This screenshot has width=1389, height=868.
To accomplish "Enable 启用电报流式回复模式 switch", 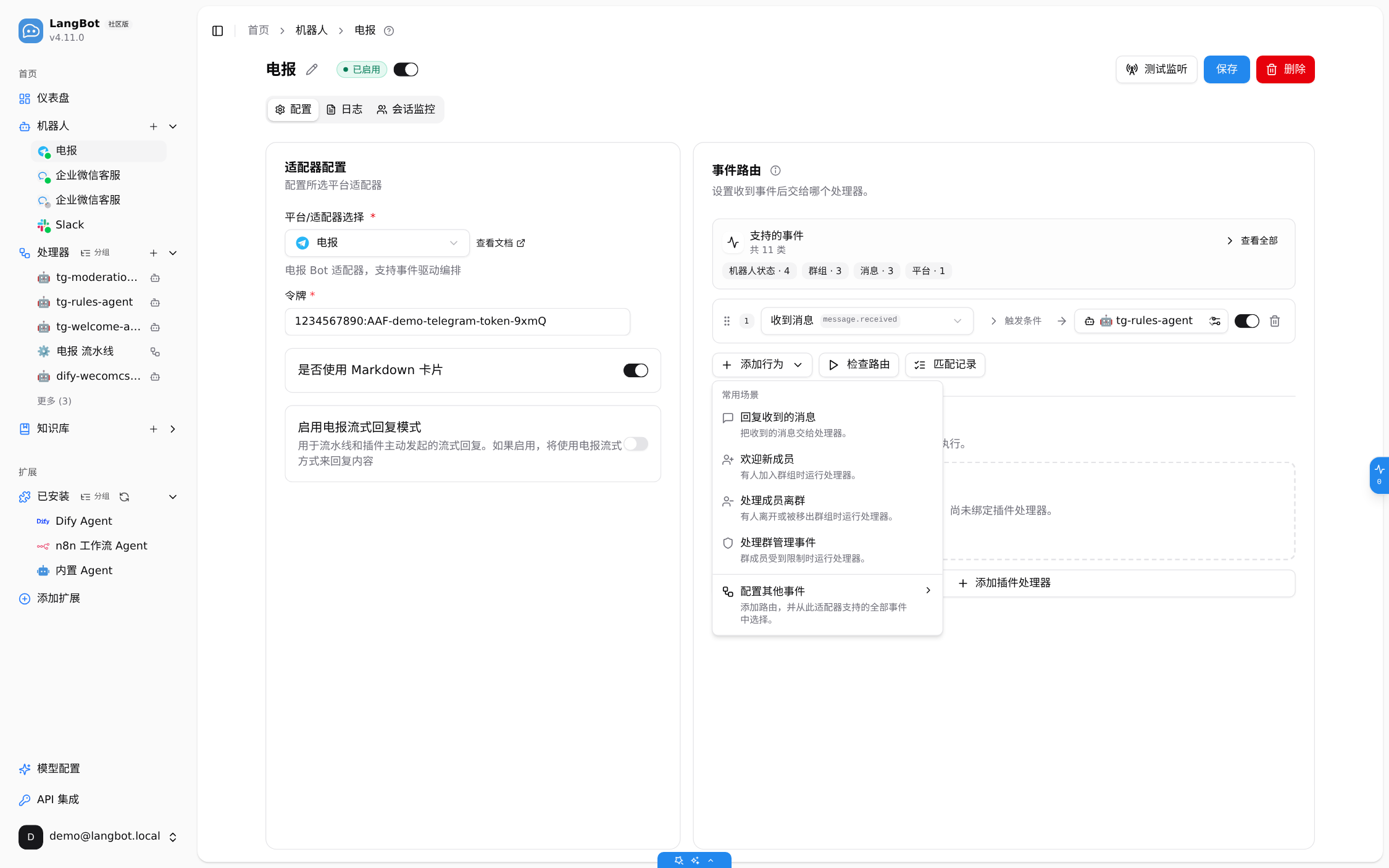I will pos(636,444).
